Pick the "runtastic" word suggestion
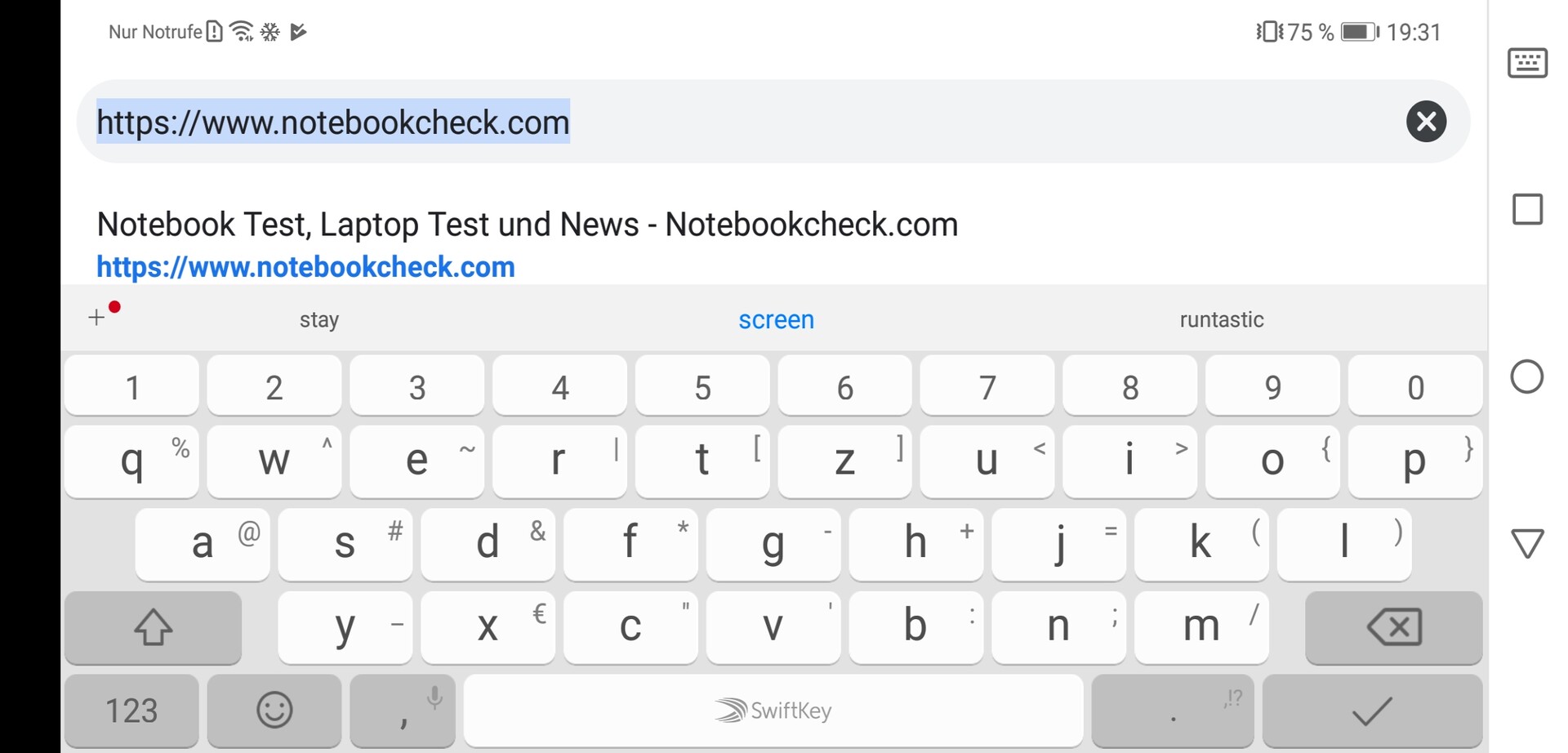This screenshot has height=753, width=1568. pyautogui.click(x=1221, y=319)
